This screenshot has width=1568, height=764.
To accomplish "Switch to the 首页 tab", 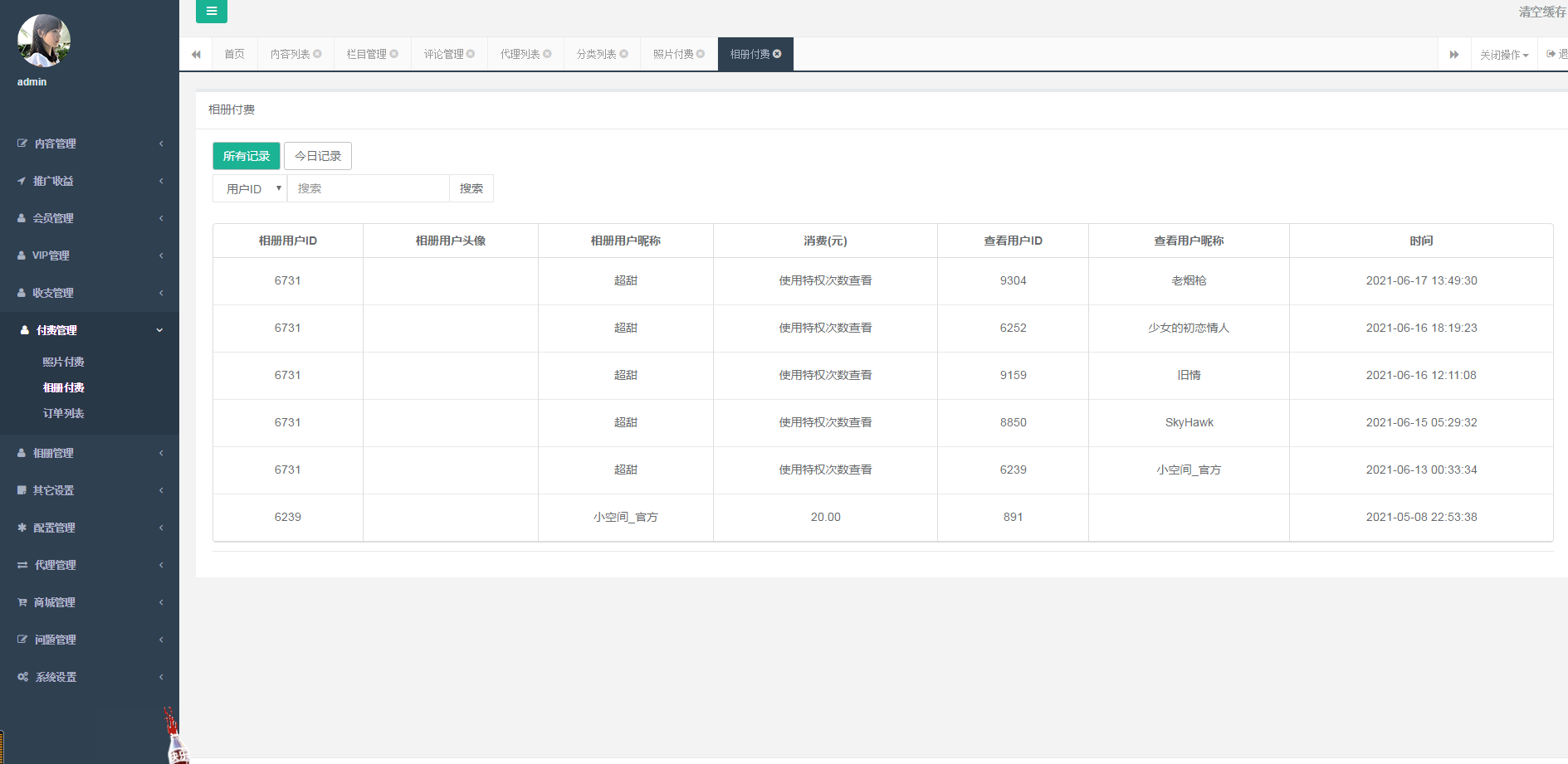I will point(234,54).
